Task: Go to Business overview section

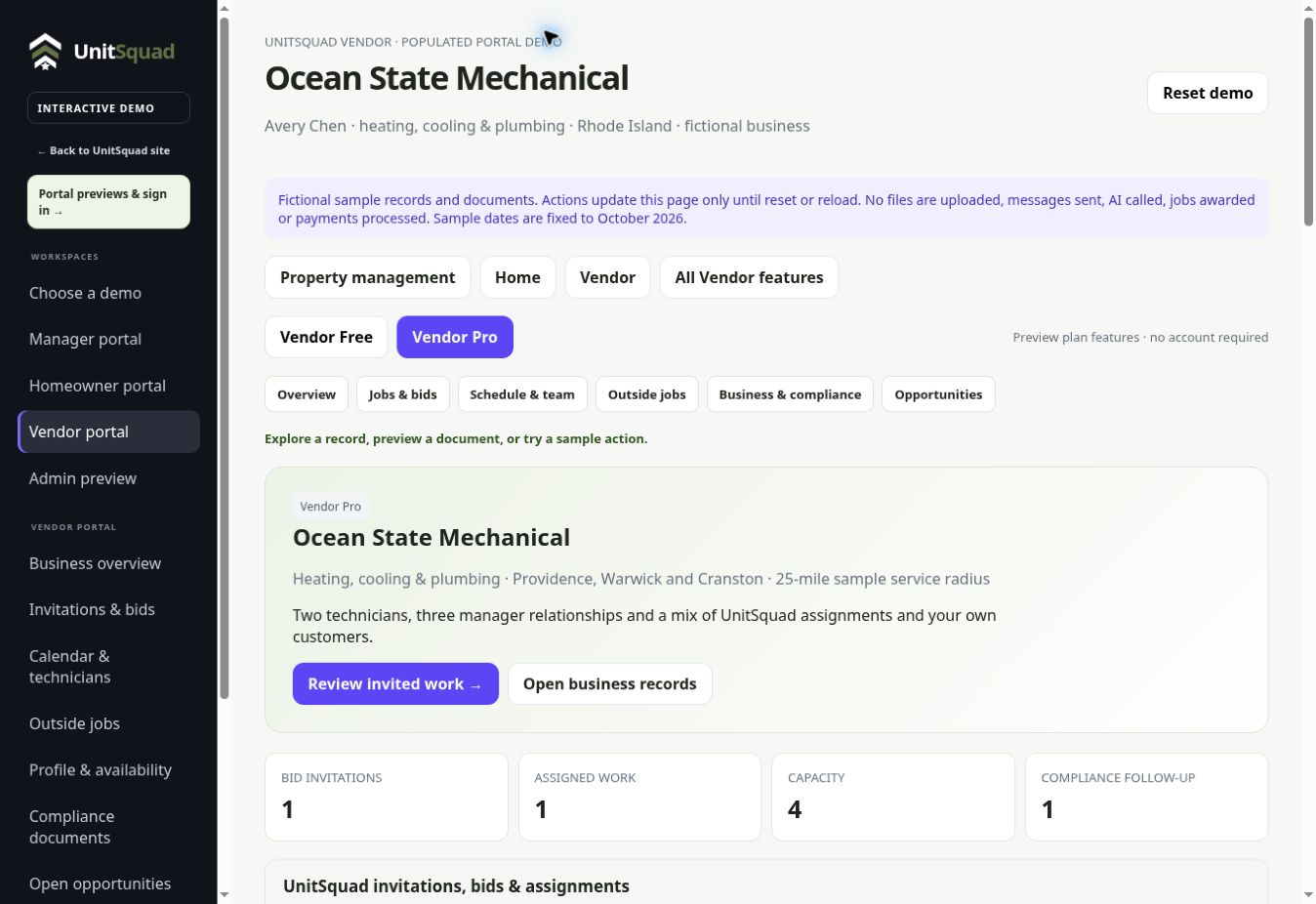Action: 108,563
